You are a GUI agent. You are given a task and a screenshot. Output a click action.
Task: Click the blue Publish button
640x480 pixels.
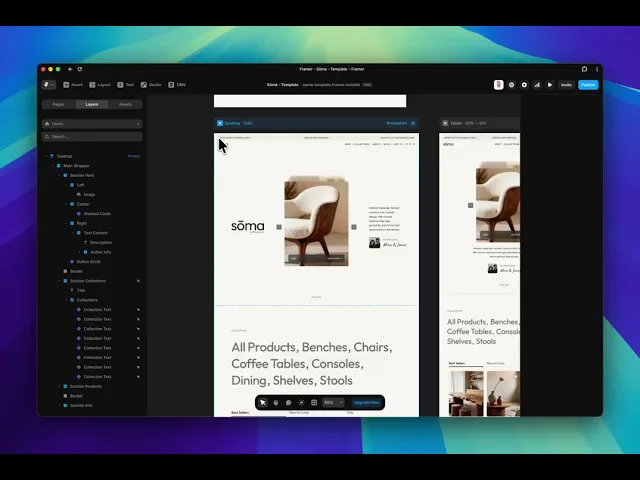tap(588, 85)
